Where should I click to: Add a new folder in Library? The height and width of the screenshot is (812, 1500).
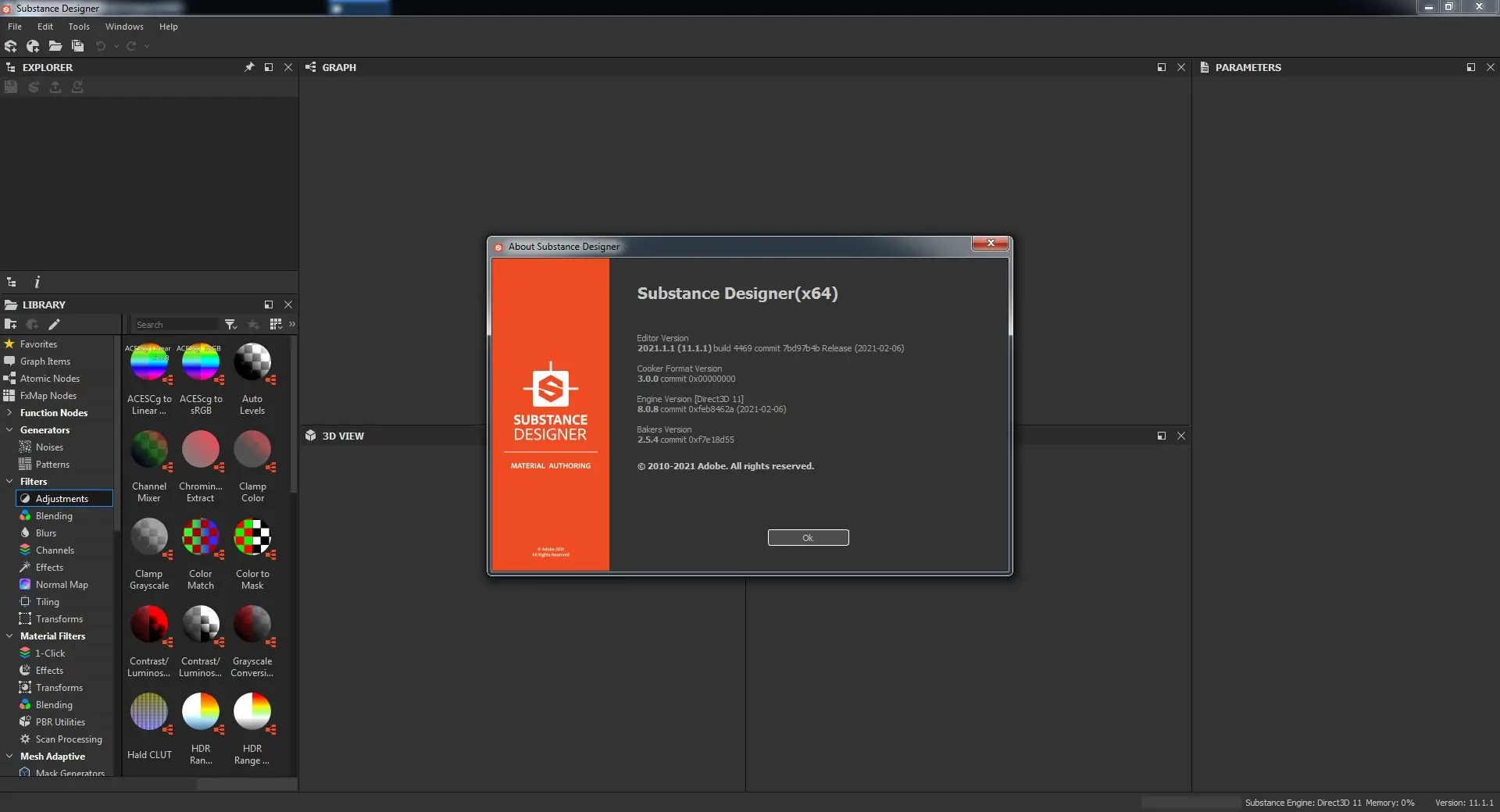pyautogui.click(x=10, y=324)
